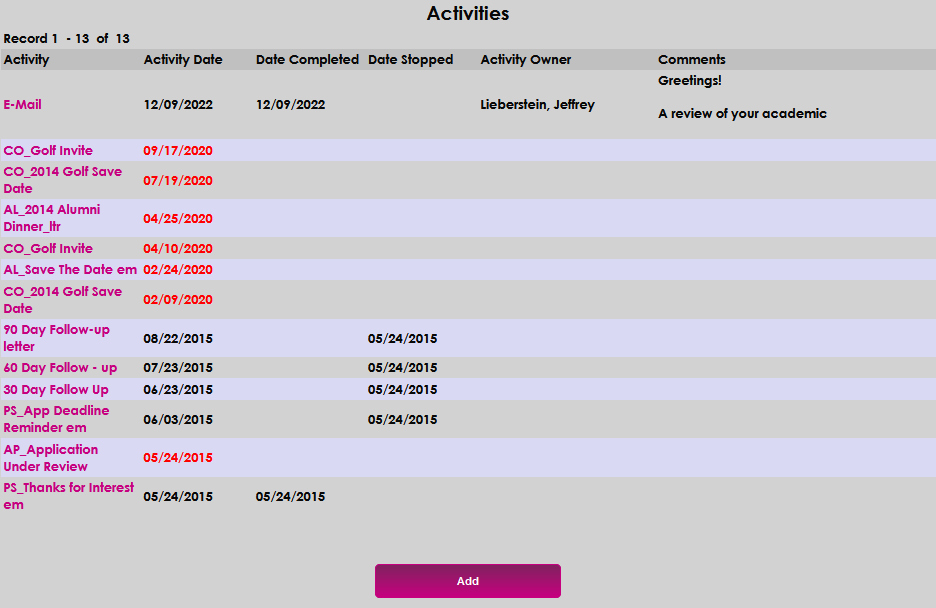The width and height of the screenshot is (936, 608).
Task: Click the Date Completed column header
Action: (307, 59)
